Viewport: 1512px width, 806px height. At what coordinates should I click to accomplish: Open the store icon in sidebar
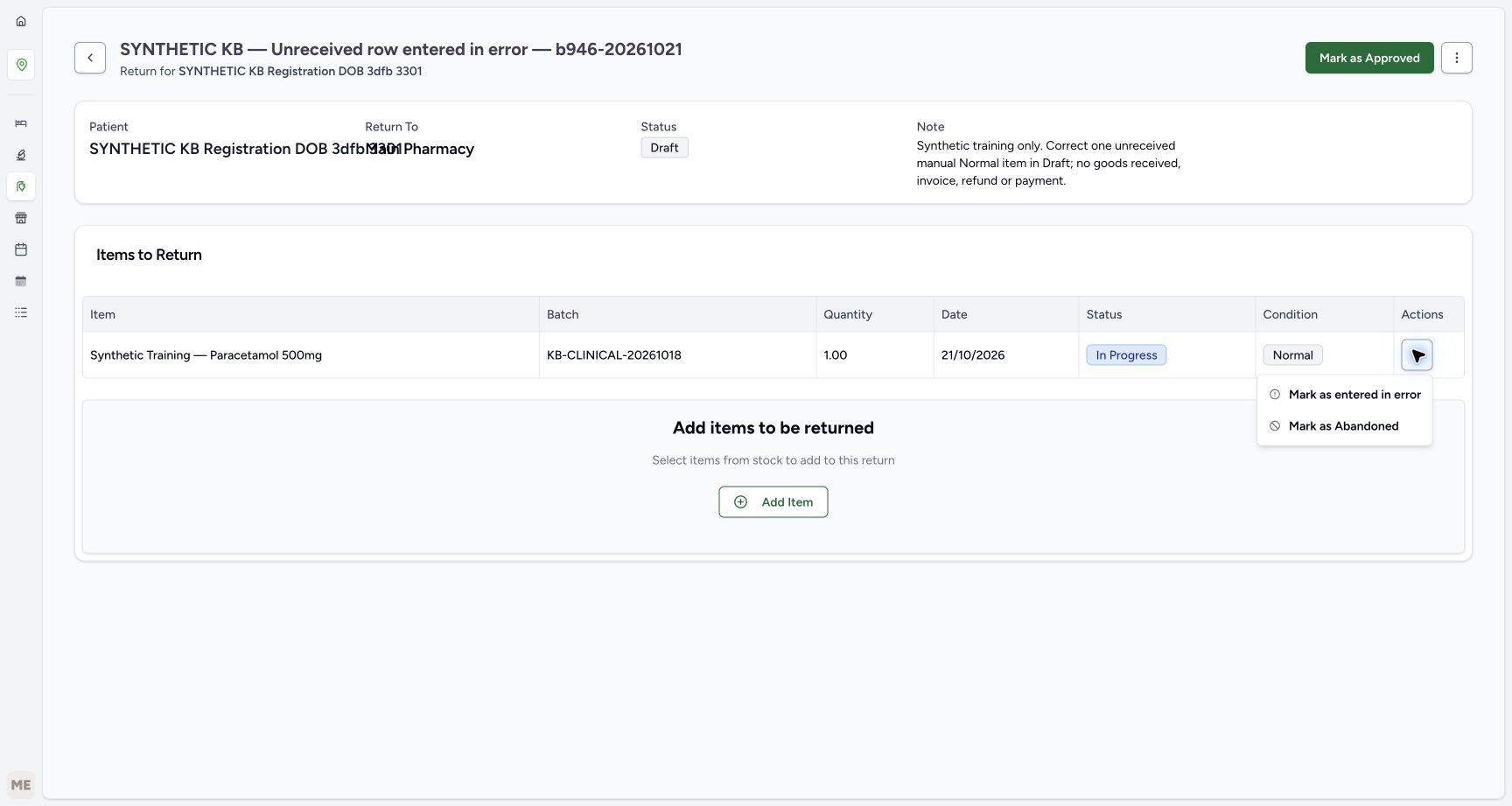(21, 218)
